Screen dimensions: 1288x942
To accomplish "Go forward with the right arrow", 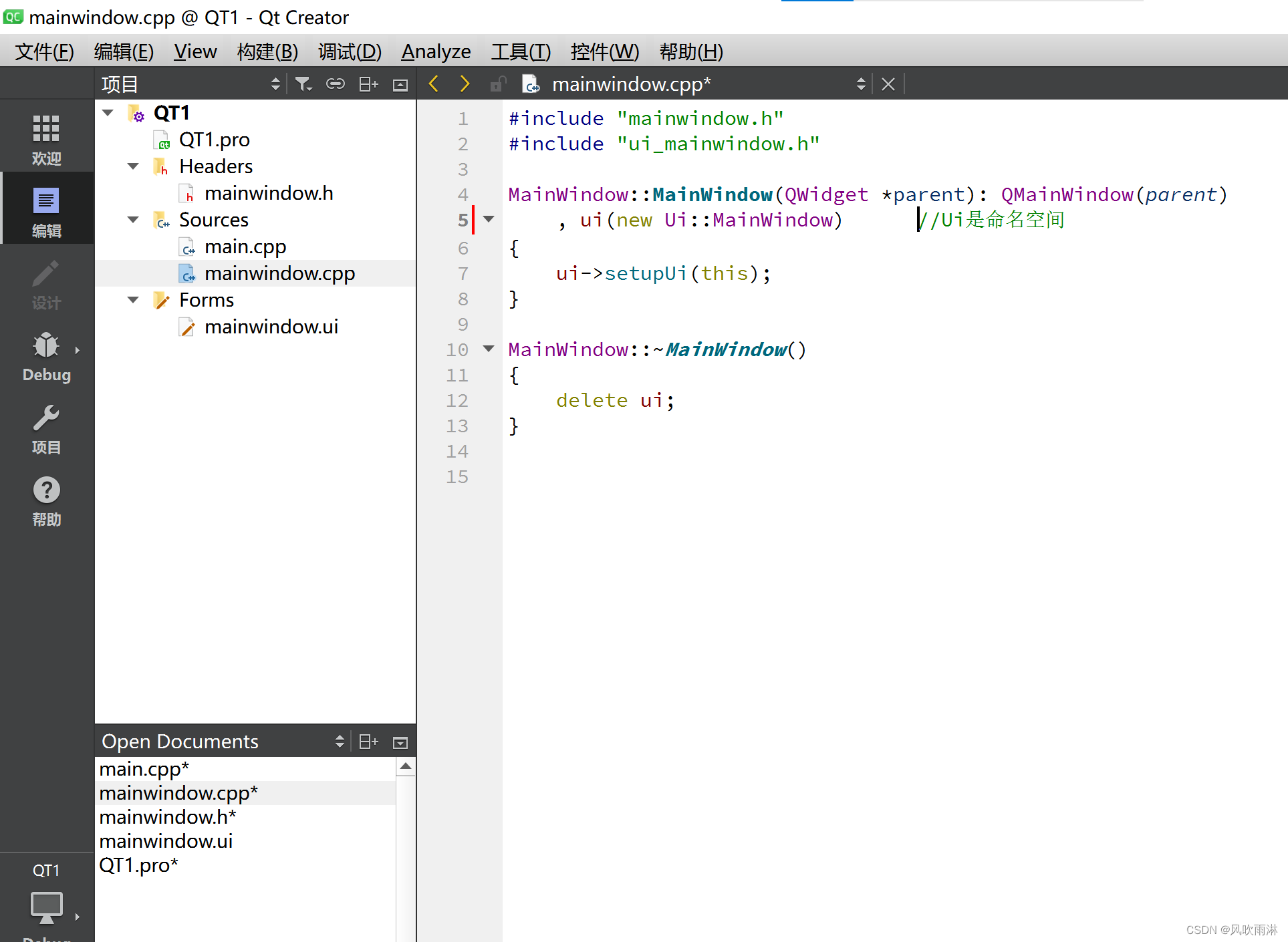I will click(x=465, y=84).
